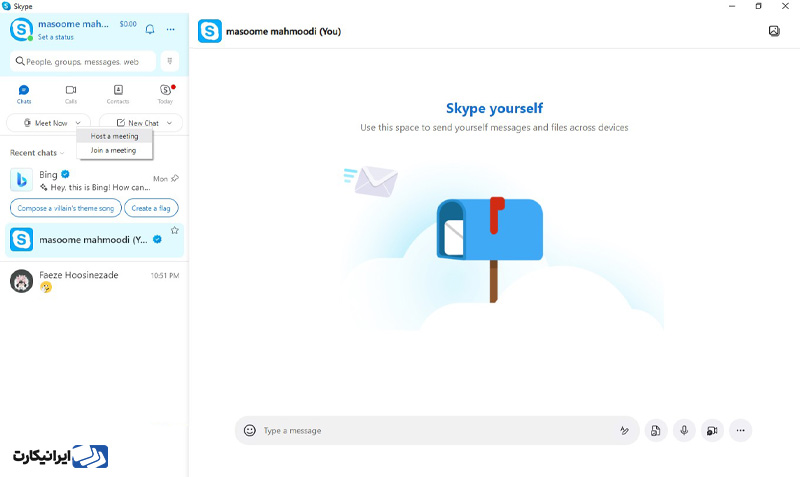
Task: Switch to the Today tab
Action: point(165,94)
